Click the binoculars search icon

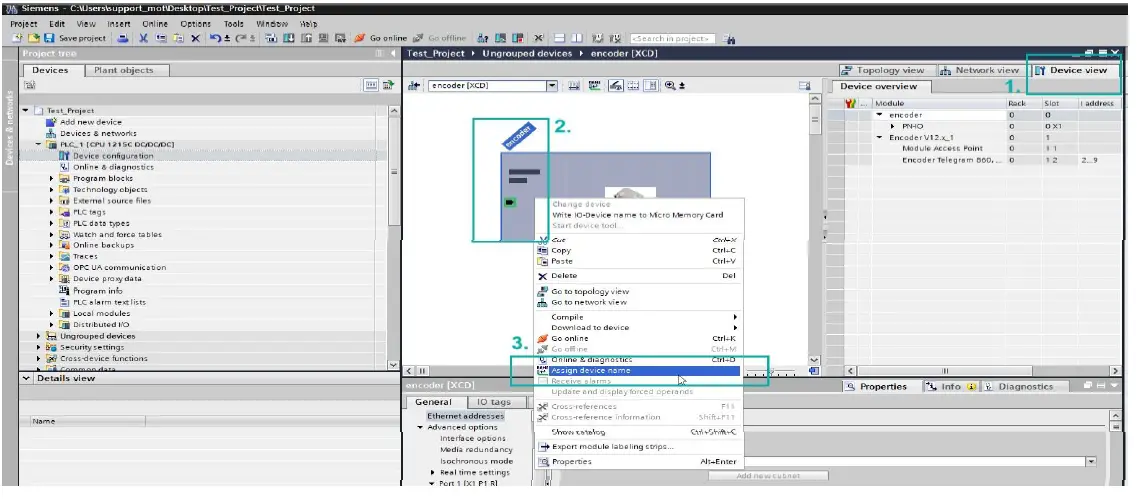pyautogui.click(x=730, y=39)
